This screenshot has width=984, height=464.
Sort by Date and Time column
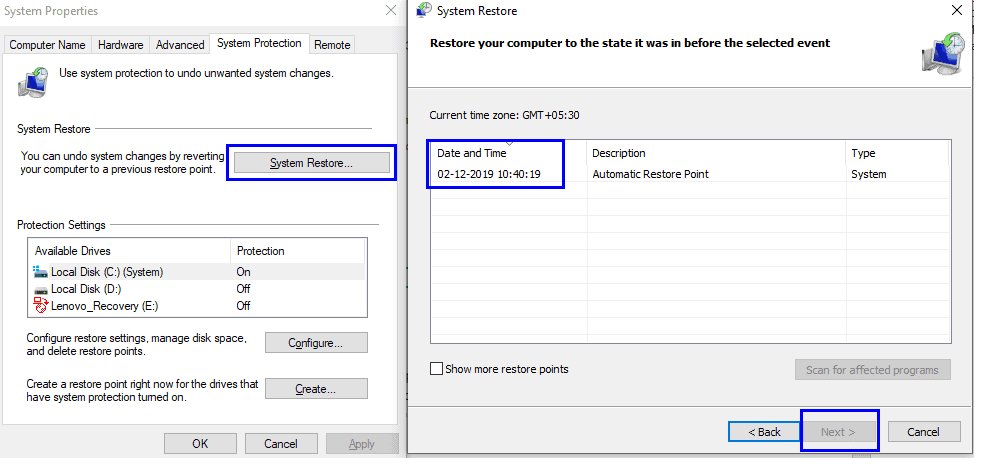click(472, 153)
